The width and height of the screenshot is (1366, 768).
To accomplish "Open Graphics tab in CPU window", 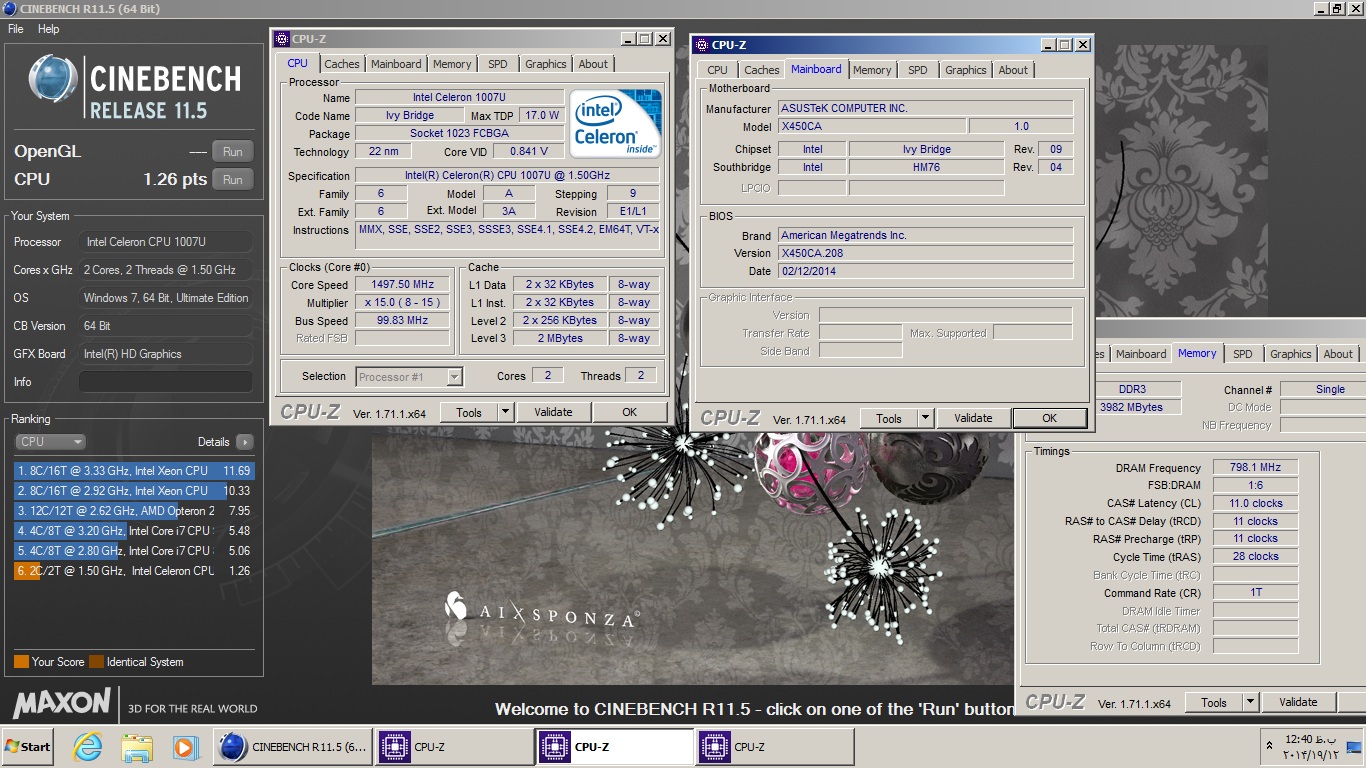I will (546, 64).
